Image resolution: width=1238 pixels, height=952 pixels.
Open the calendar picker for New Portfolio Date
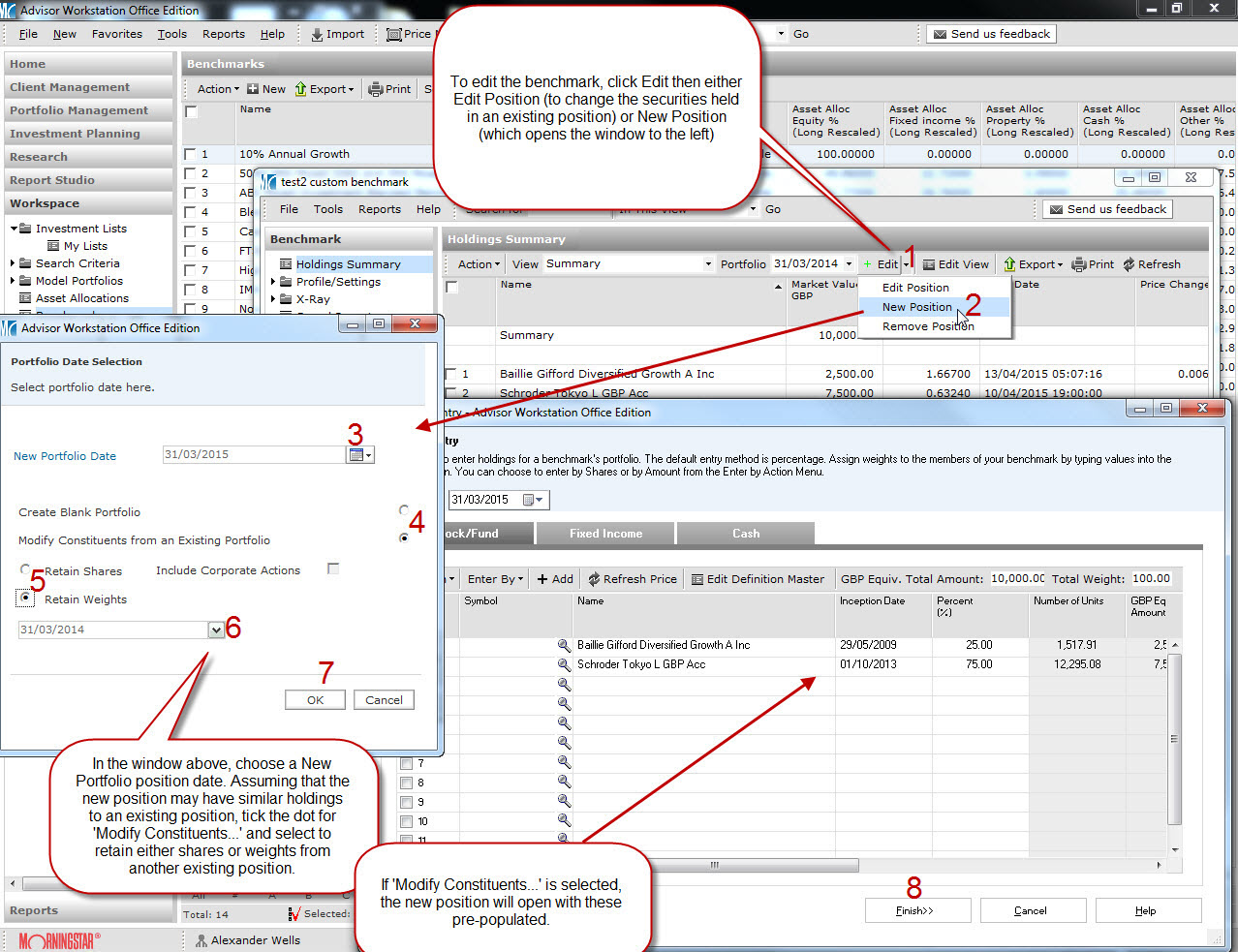coord(358,455)
